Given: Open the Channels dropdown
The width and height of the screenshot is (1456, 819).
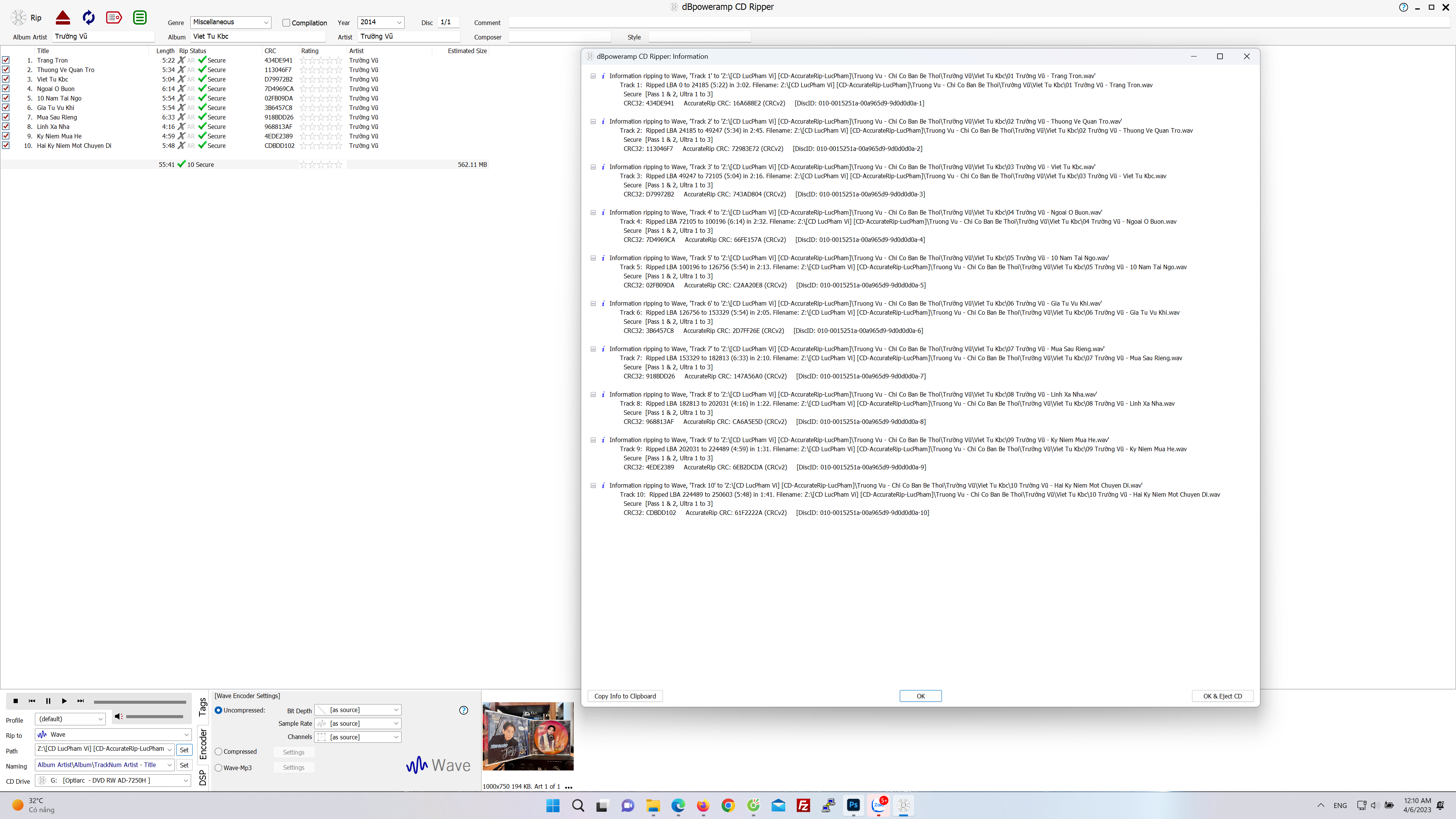Looking at the screenshot, I should (x=395, y=737).
